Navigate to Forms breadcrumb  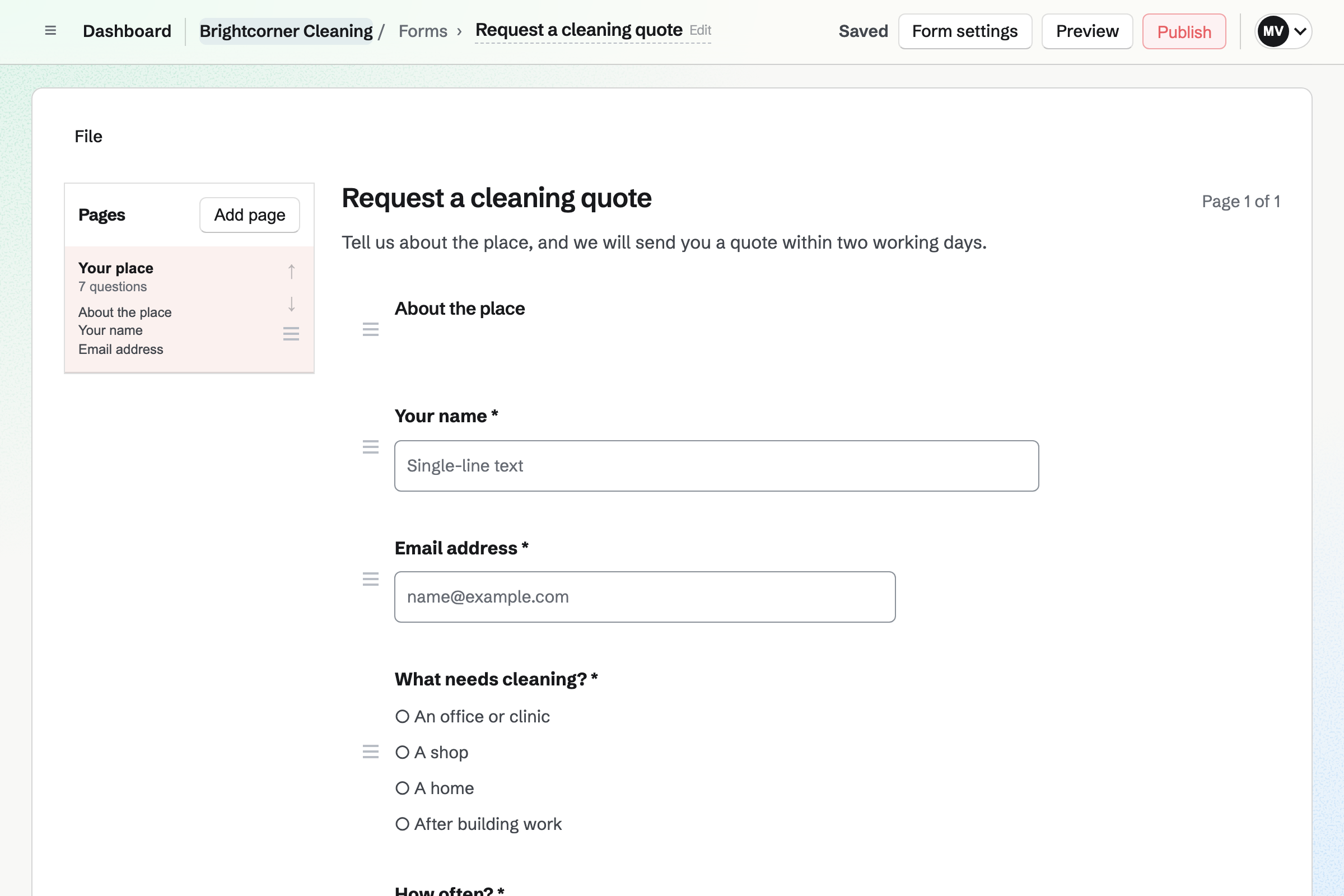coord(423,31)
